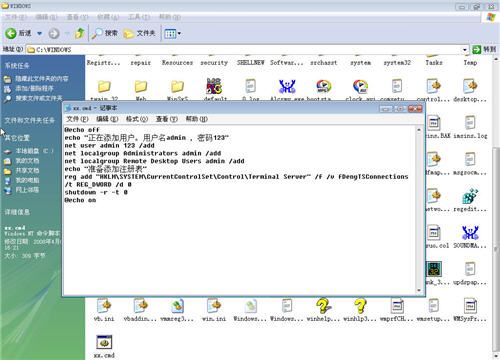Viewport: 500px width, 360px height.
Task: Click Add/Remove Programs link in sidebar
Action: pos(34,88)
